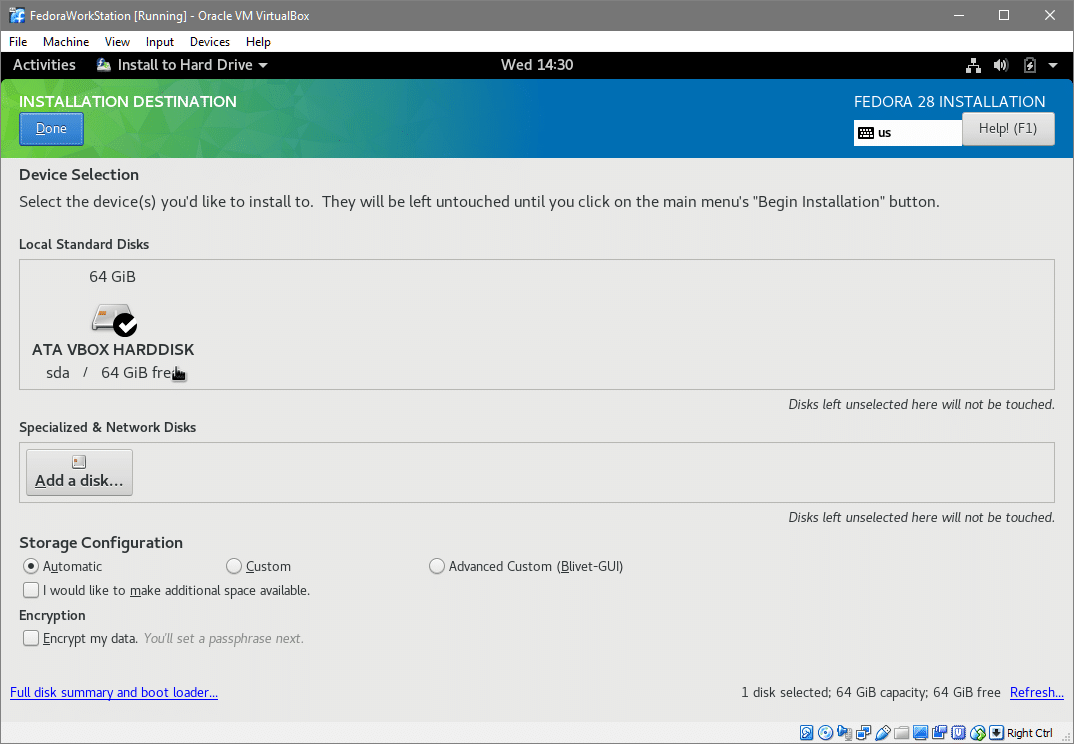This screenshot has width=1074, height=744.
Task: Open VirtualBox Input menu
Action: (160, 42)
